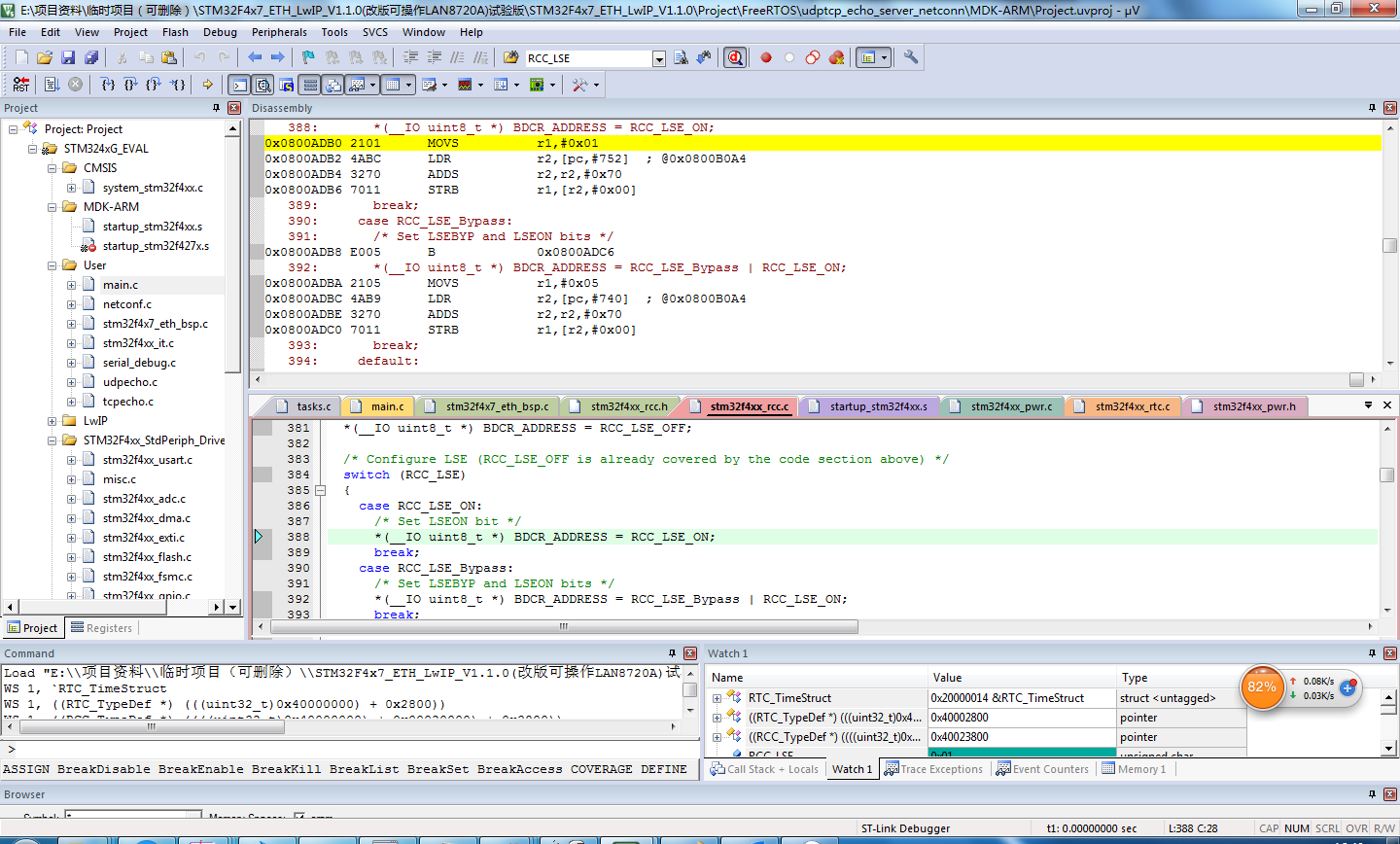
Task: Expand RTC_TimeStruct in Watch 1
Action: (717, 698)
